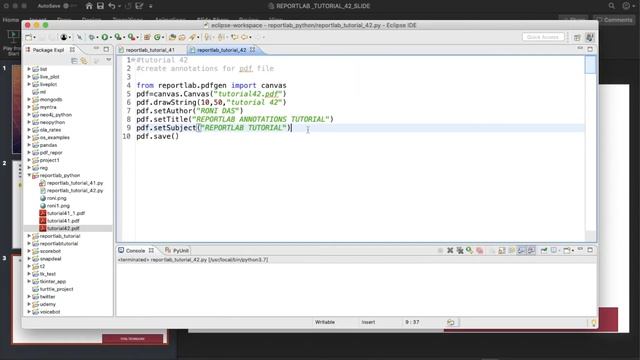This screenshot has height=360, width=640.
Task: Click the Run External Tools icon
Action: click(131, 37)
